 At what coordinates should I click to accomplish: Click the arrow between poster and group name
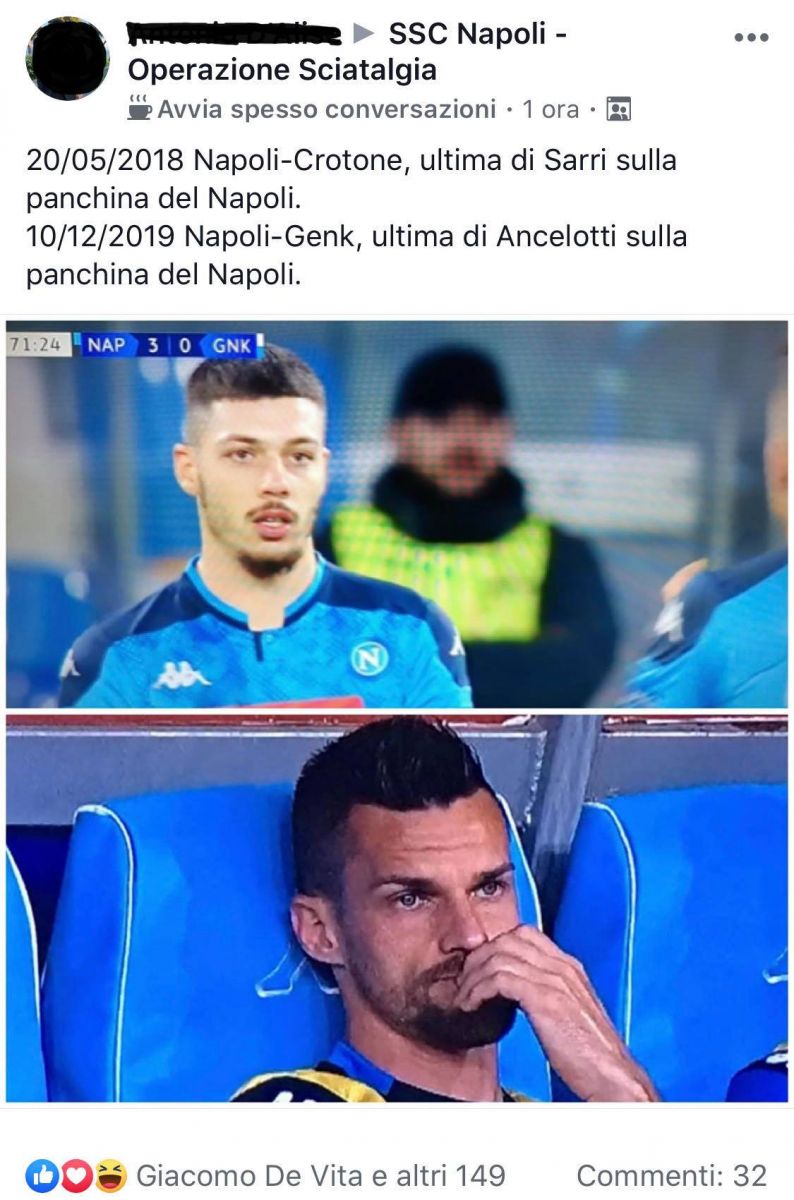[x=365, y=34]
